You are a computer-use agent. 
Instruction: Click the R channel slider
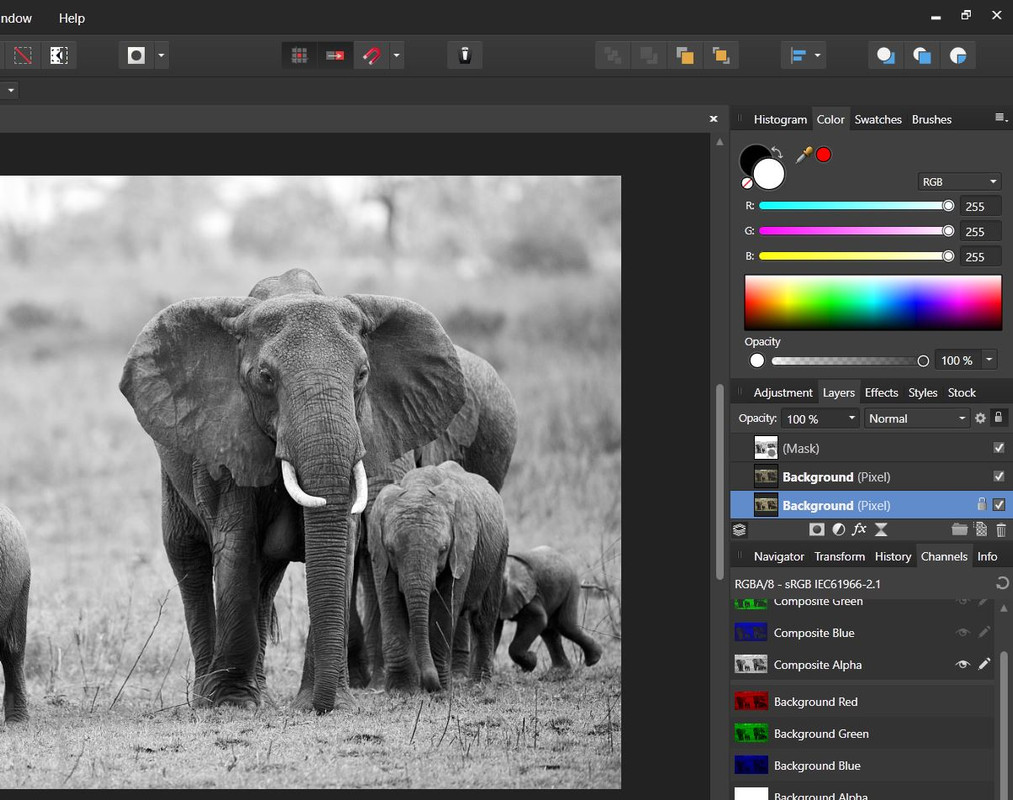[x=856, y=205]
